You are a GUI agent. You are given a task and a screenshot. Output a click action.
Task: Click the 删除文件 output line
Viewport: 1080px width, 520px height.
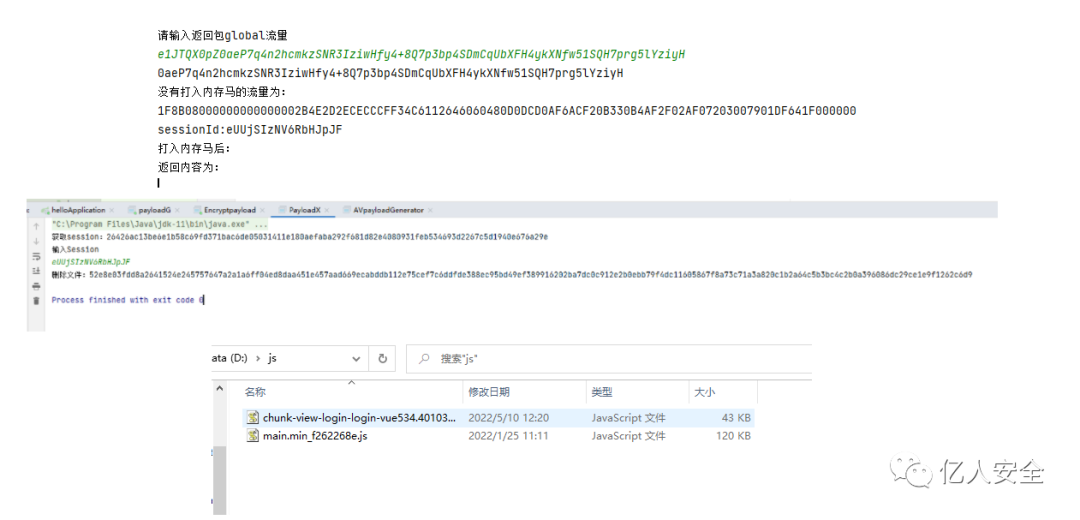tap(512, 275)
